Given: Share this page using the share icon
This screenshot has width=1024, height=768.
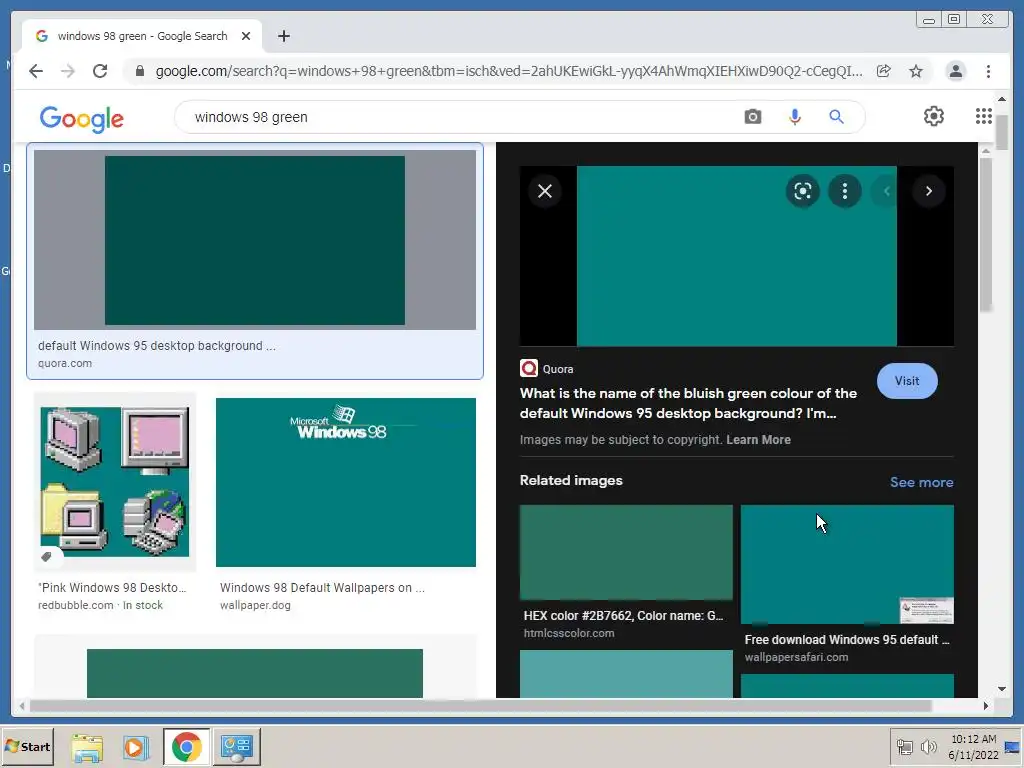Looking at the screenshot, I should 884,71.
